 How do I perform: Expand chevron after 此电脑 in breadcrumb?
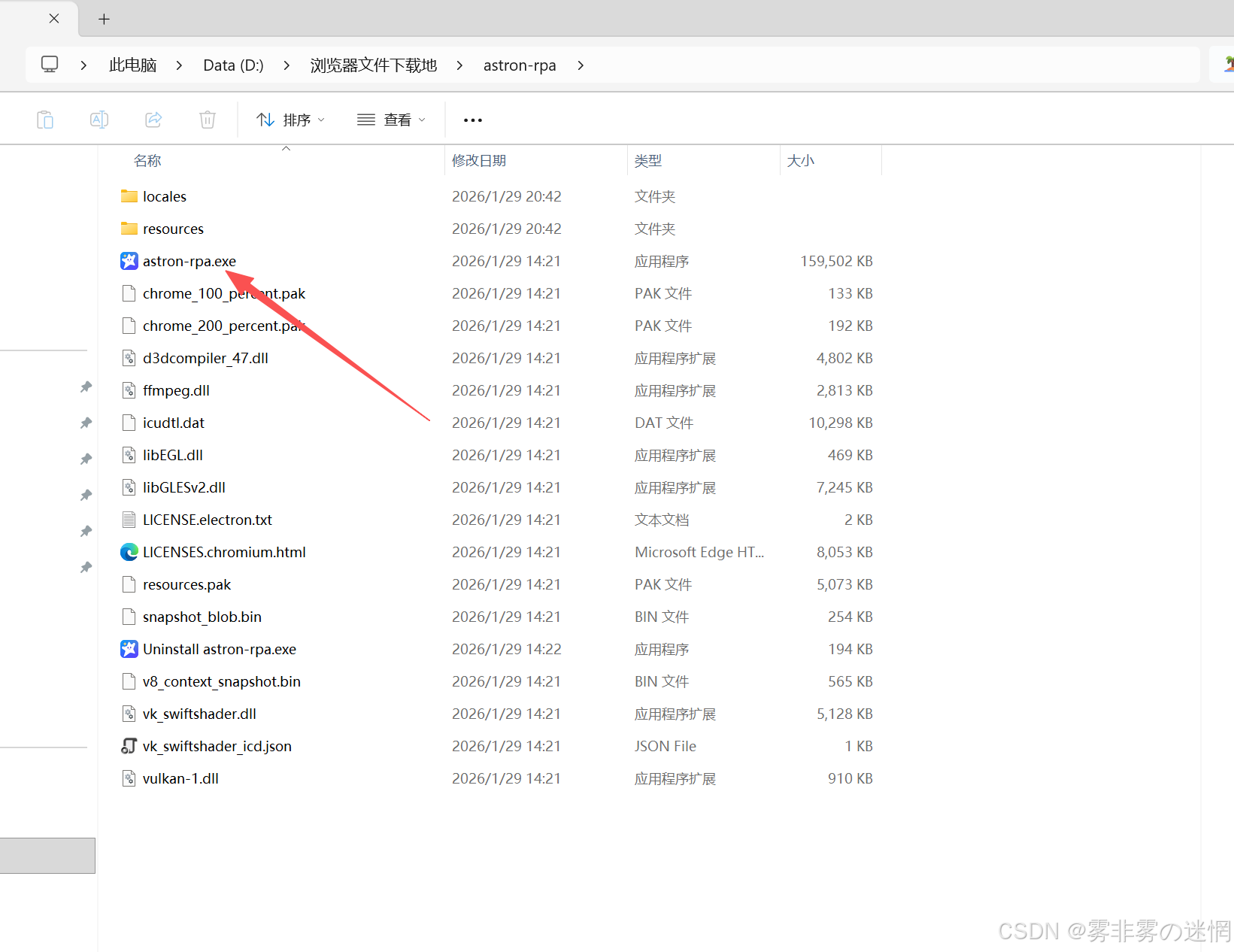pyautogui.click(x=179, y=65)
